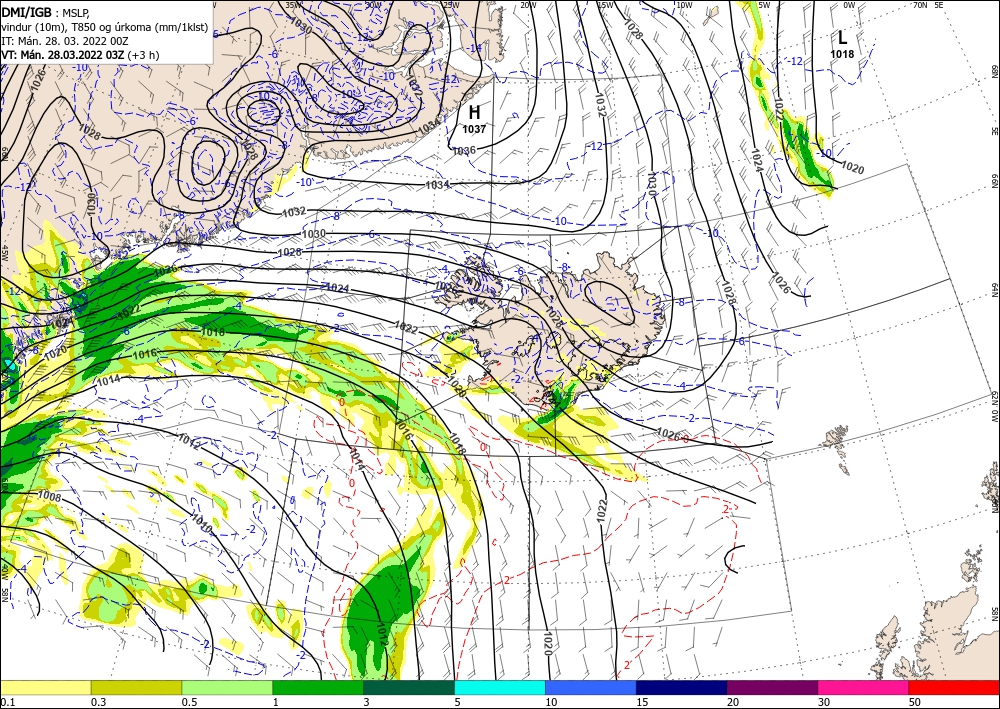Click the pale yellow 0.1 precipitation legend swatch
Image resolution: width=1000 pixels, height=709 pixels.
pos(45,687)
